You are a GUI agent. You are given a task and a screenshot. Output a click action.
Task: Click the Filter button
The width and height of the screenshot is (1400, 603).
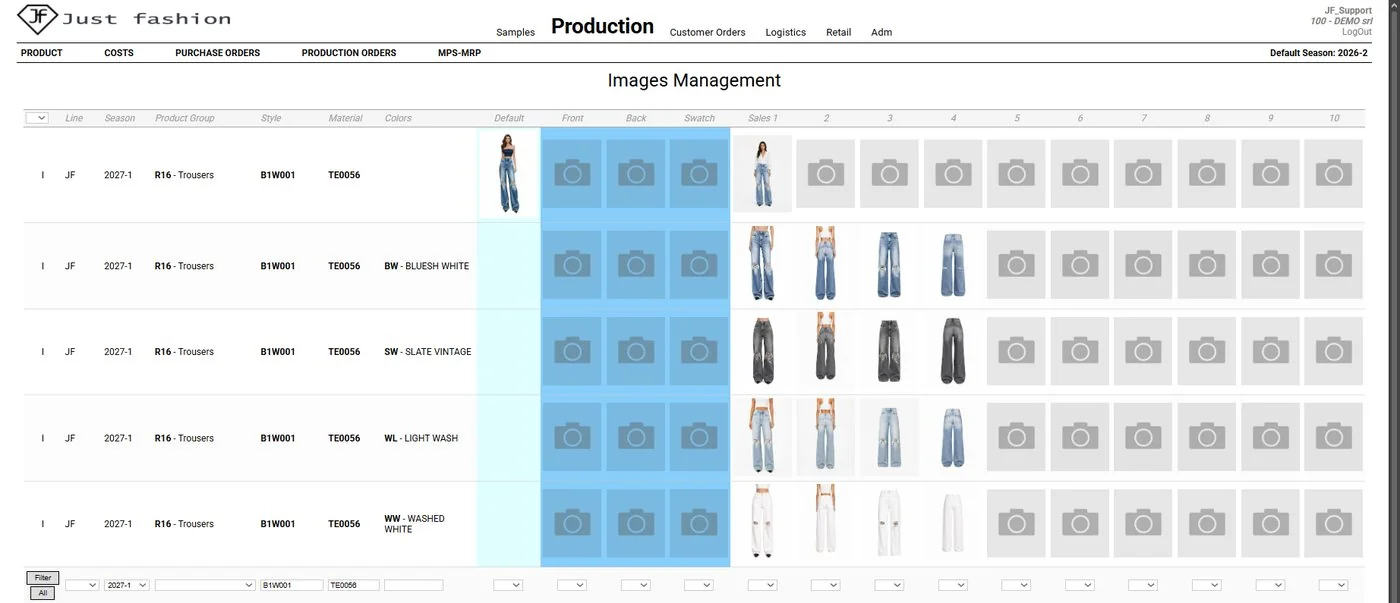click(43, 578)
